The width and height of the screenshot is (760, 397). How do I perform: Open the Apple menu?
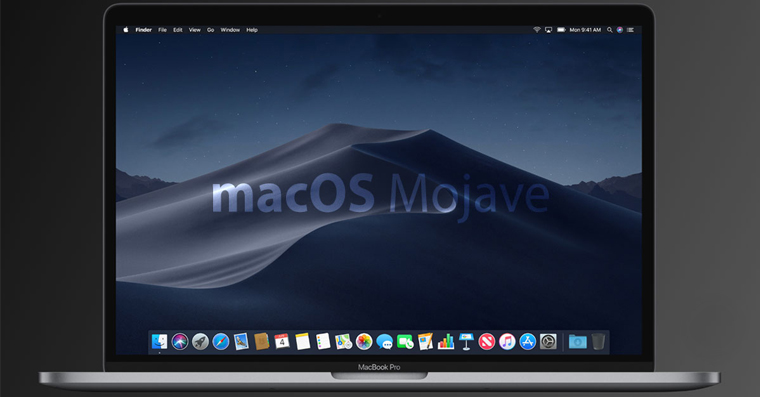coord(126,30)
